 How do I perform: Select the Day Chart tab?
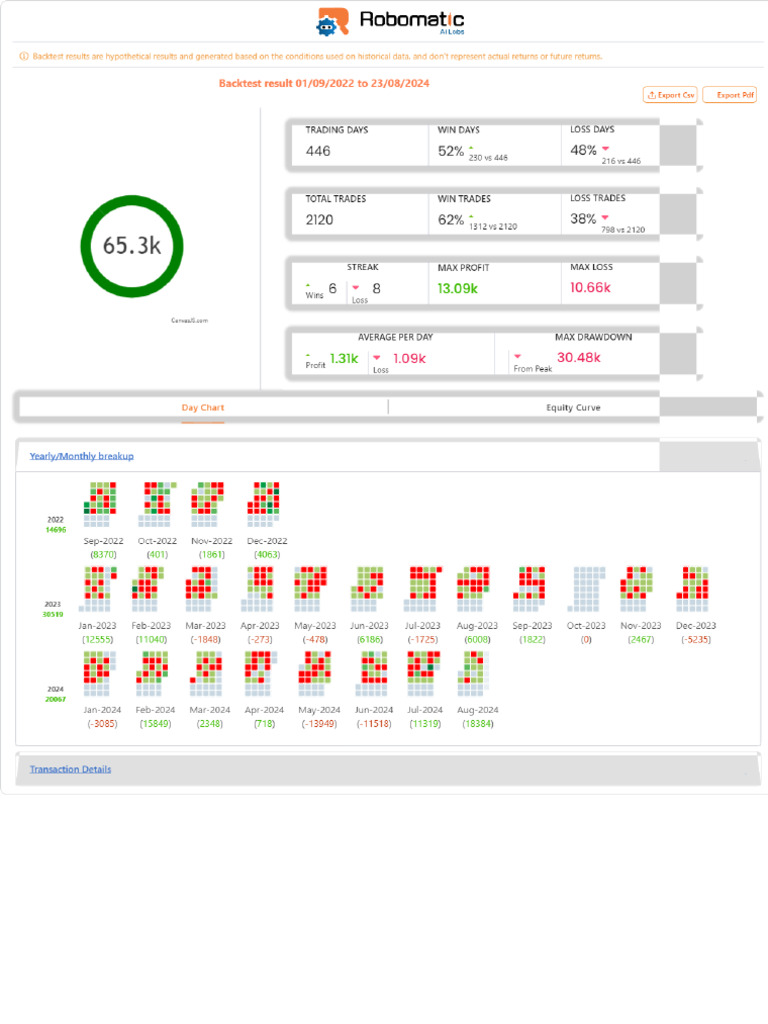[x=202, y=408]
